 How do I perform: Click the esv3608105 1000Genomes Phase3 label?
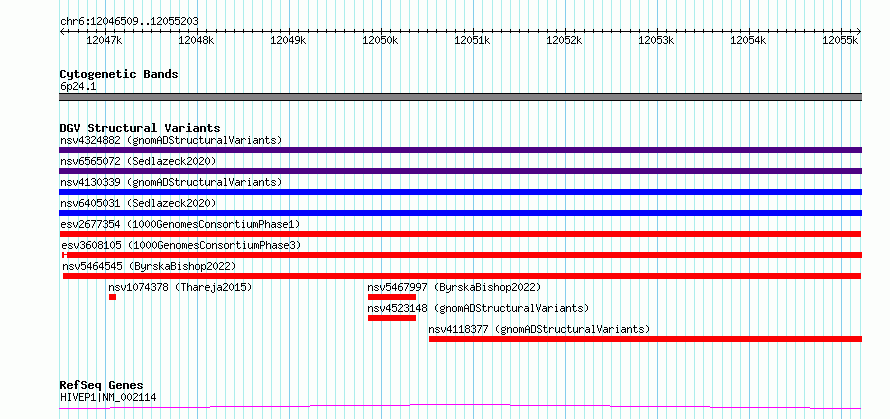pyautogui.click(x=181, y=245)
